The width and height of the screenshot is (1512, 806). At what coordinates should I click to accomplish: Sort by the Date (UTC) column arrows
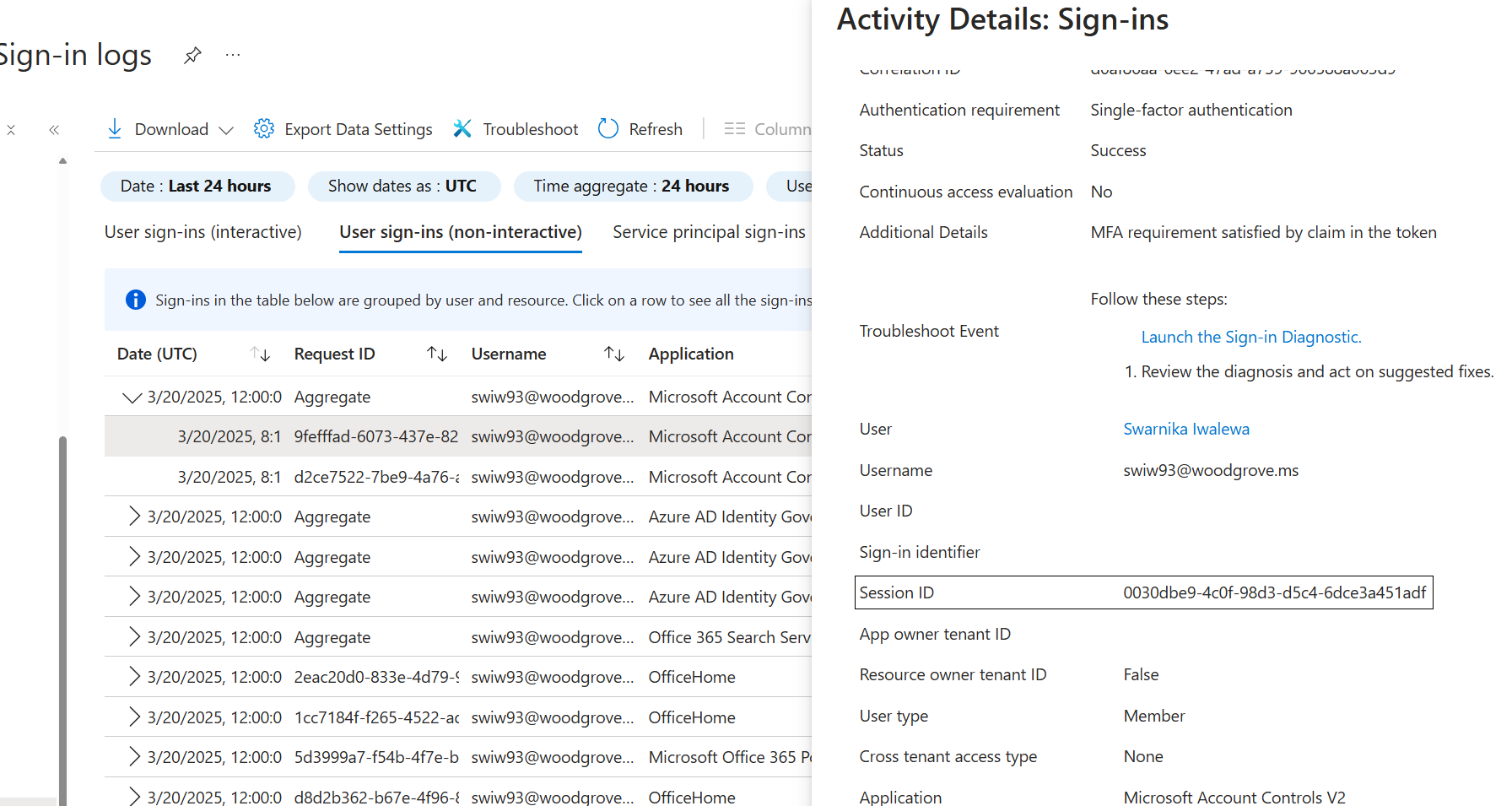pos(260,354)
